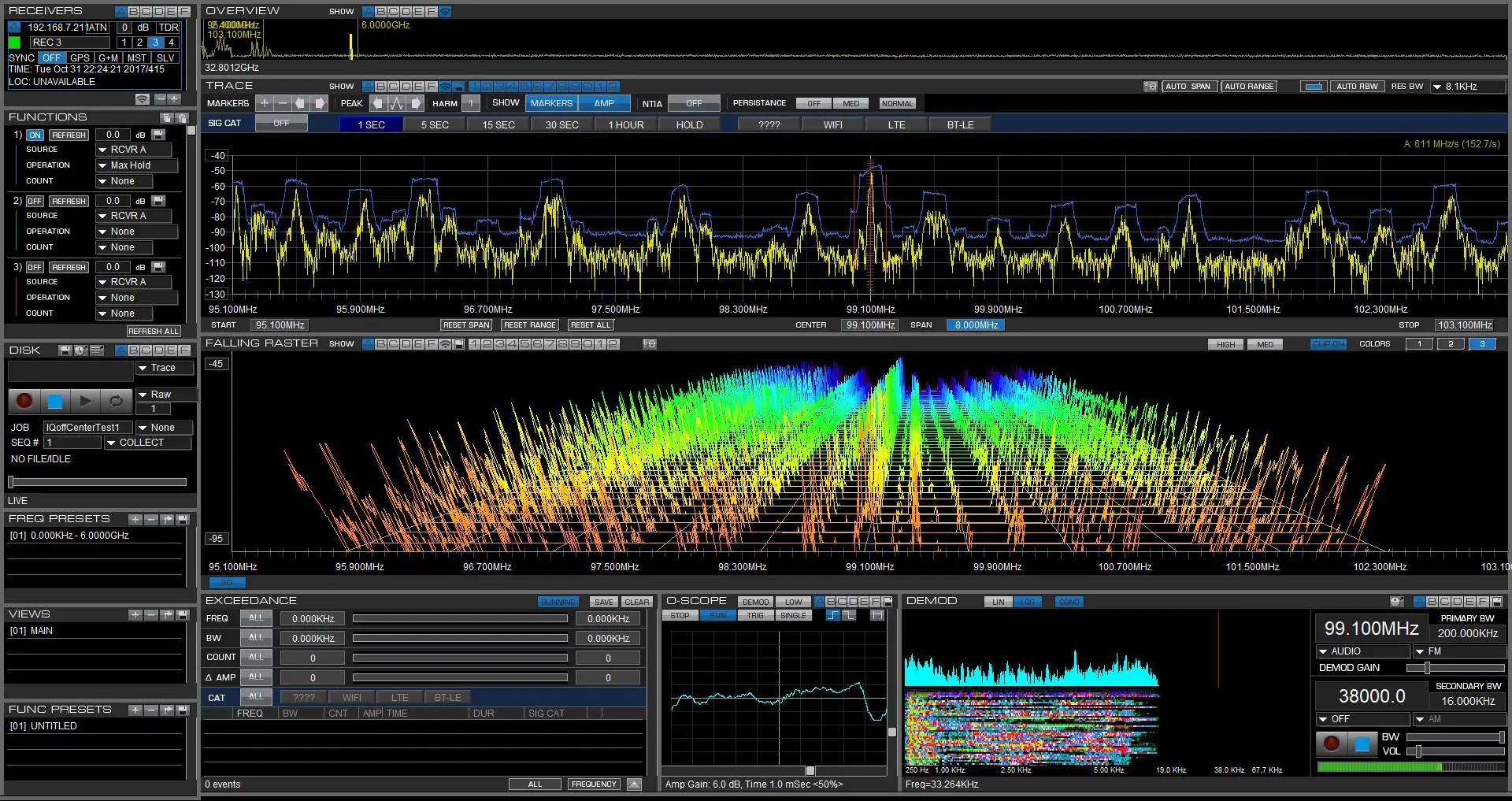Screen dimensions: 1512x801
Task: Toggle loop playback in Disk panel
Action: coord(116,401)
